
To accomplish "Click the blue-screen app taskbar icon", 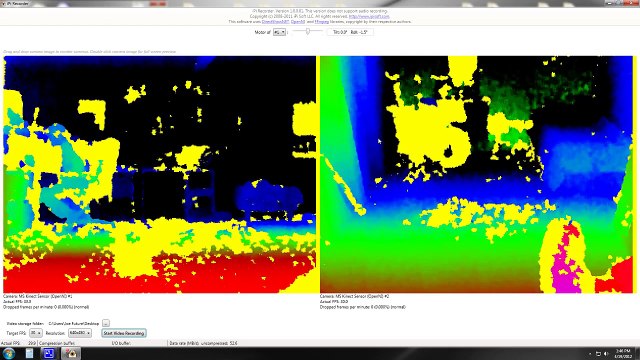I will pos(49,353).
